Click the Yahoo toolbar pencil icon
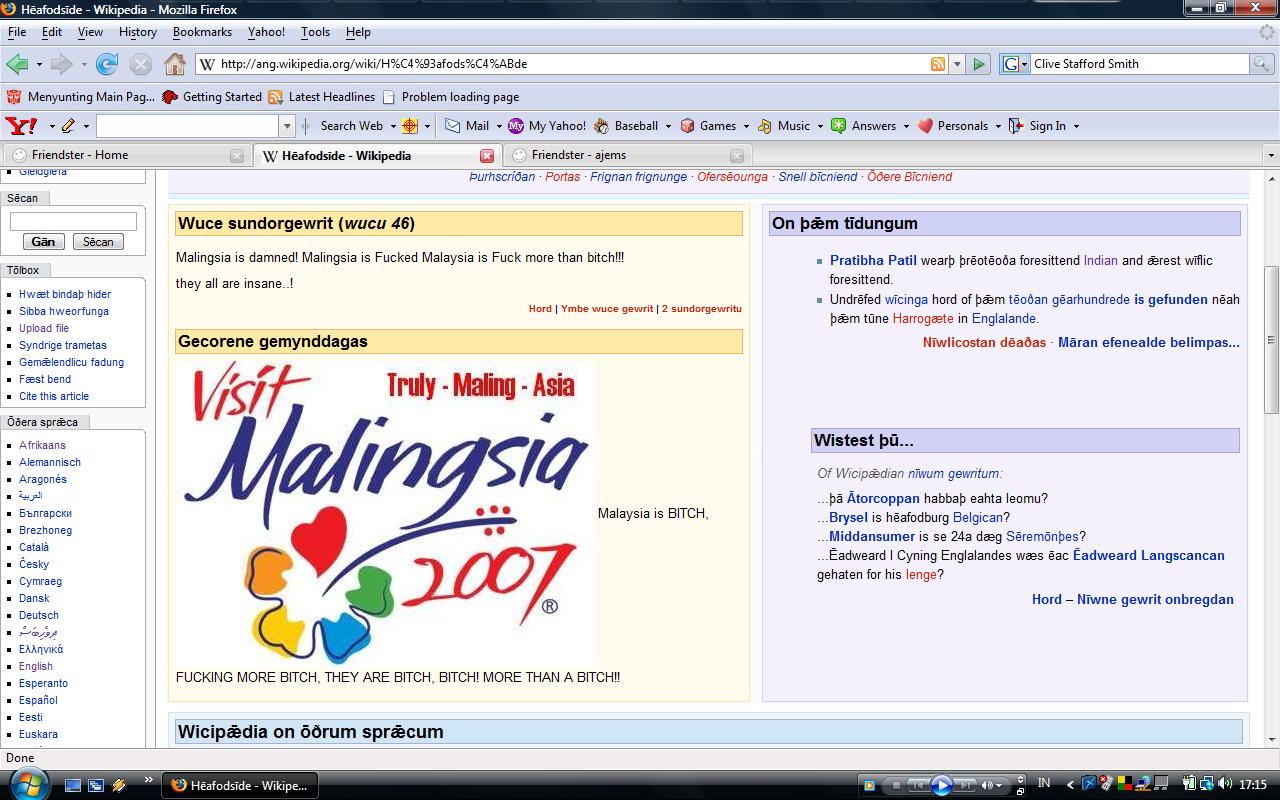Image resolution: width=1280 pixels, height=800 pixels. tap(69, 126)
